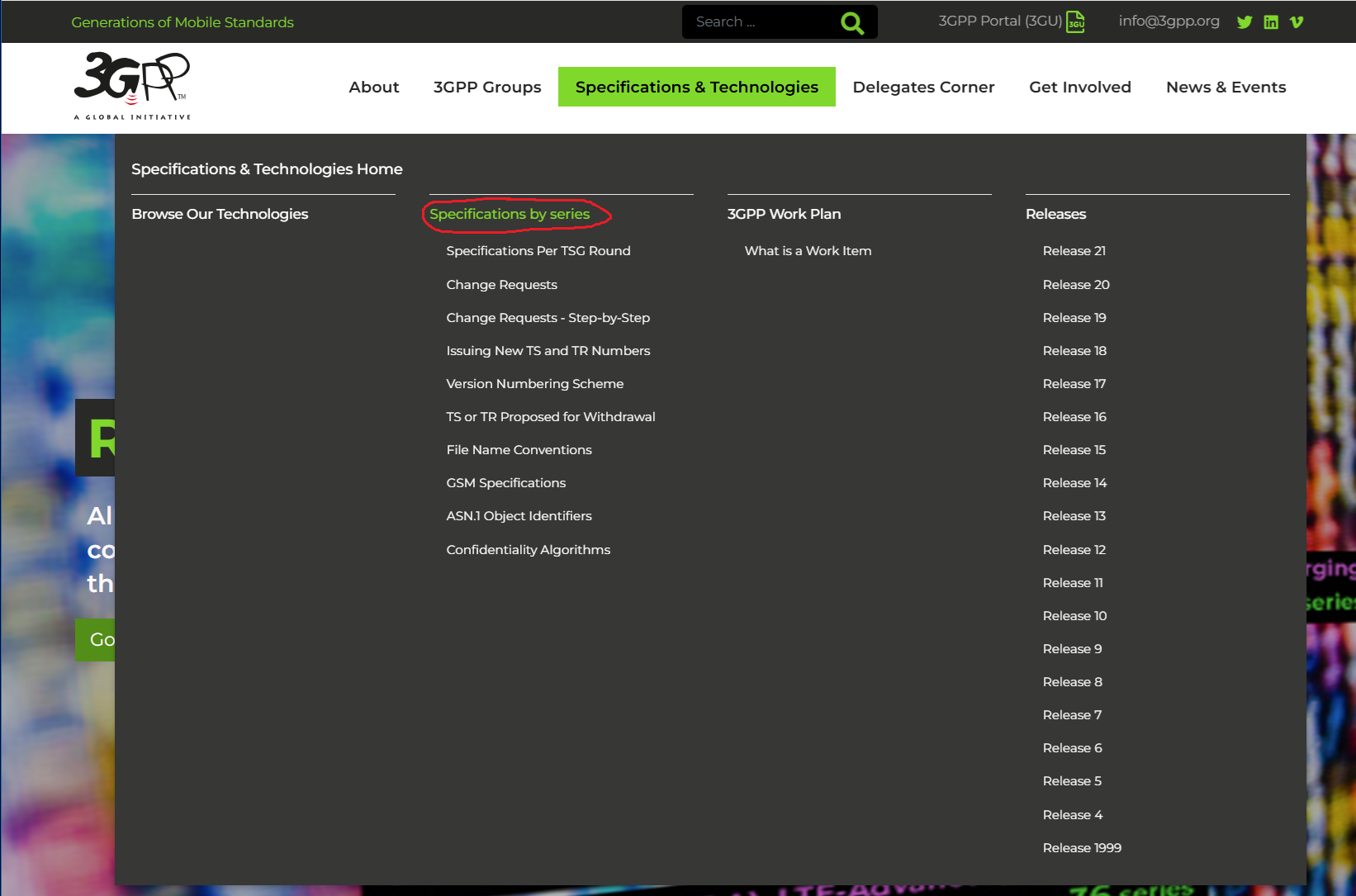Open What is a Work Item
This screenshot has width=1356, height=896.
(808, 251)
